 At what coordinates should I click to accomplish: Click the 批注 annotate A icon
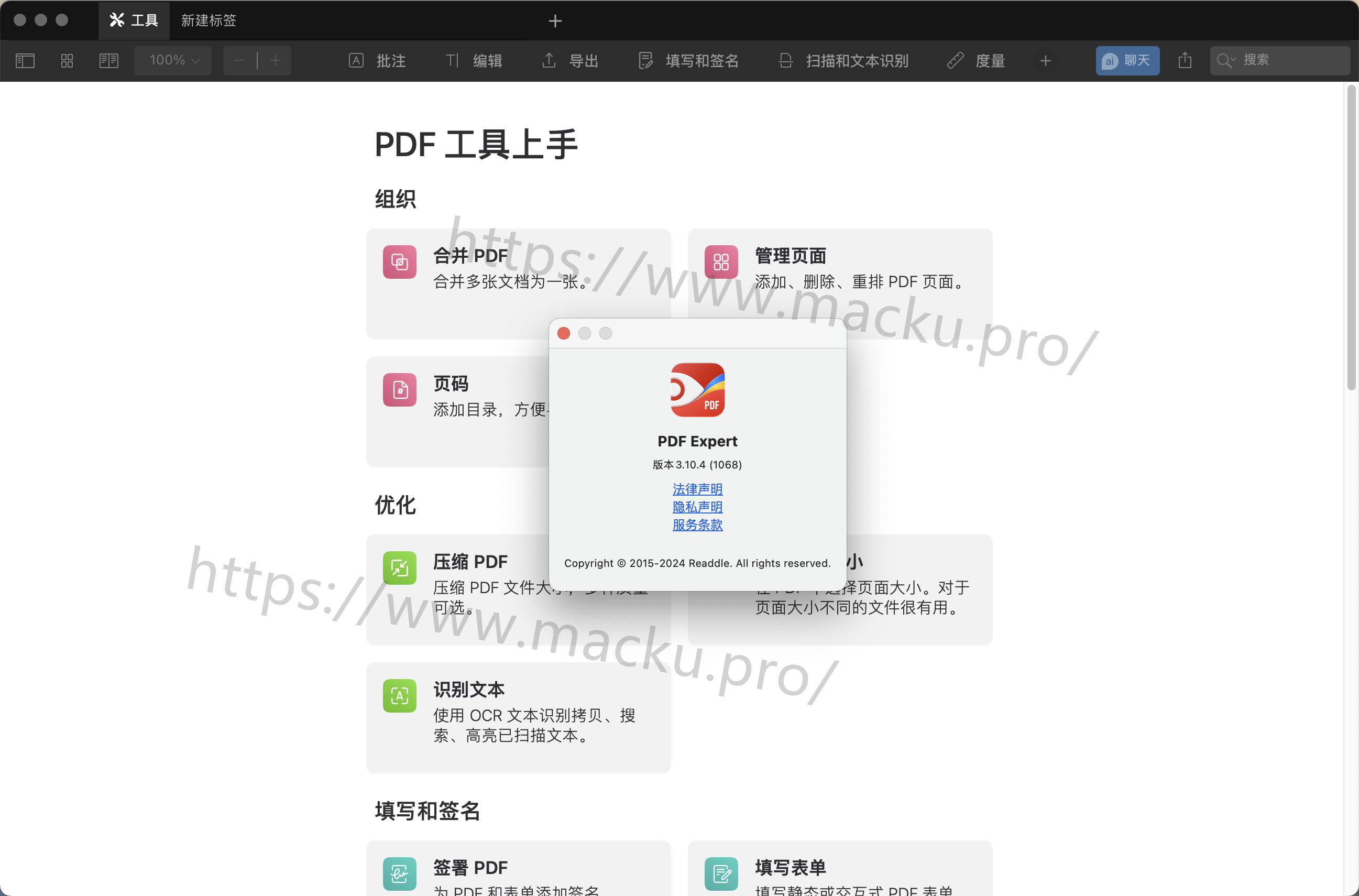tap(356, 61)
